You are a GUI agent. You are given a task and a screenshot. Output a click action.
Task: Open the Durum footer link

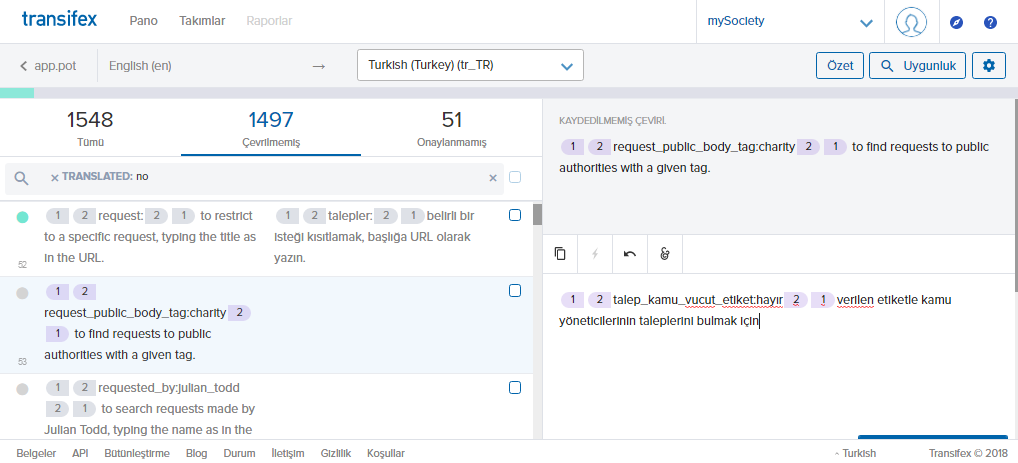pos(240,453)
